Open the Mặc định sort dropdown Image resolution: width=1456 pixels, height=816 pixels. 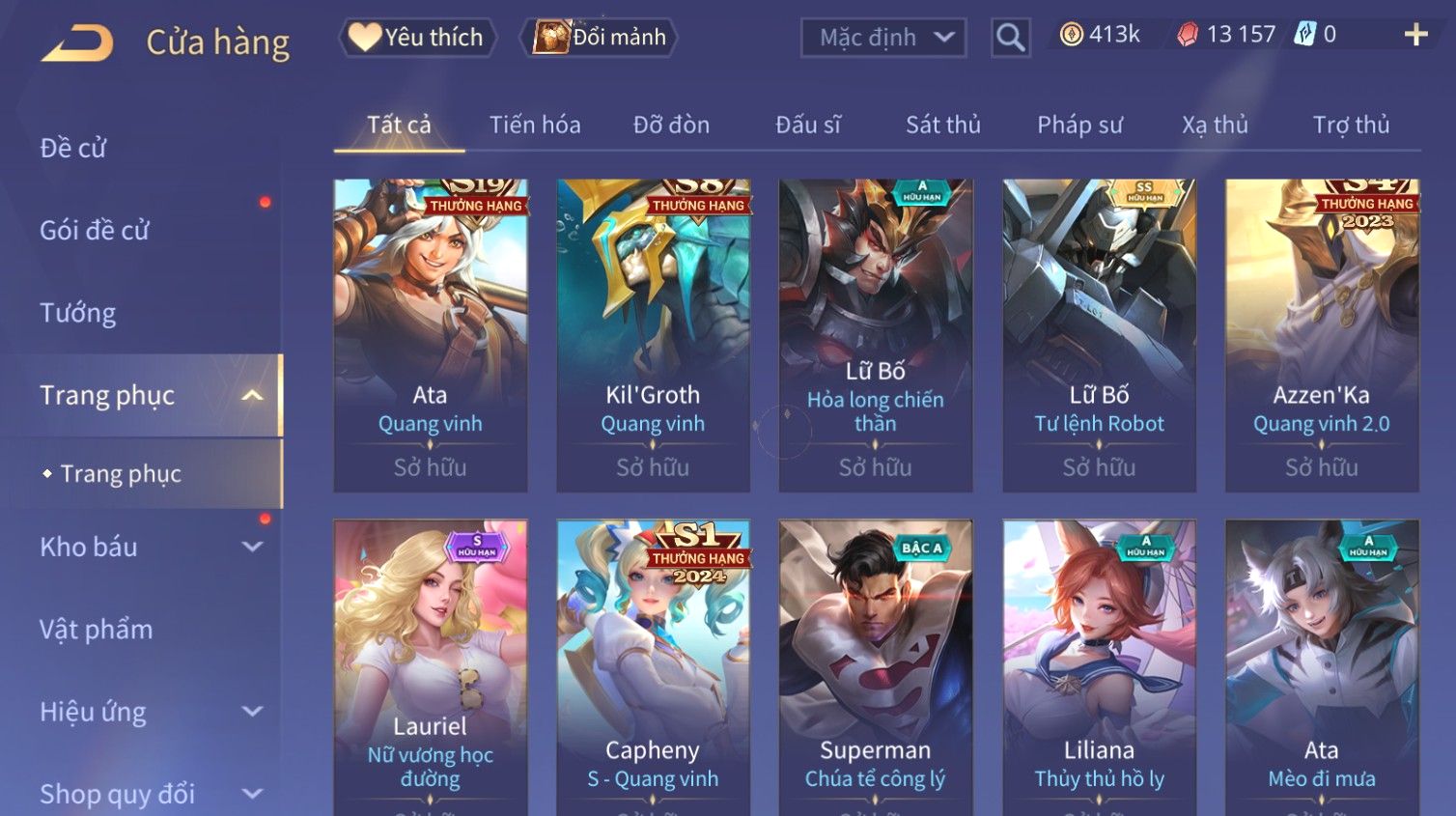tap(883, 38)
